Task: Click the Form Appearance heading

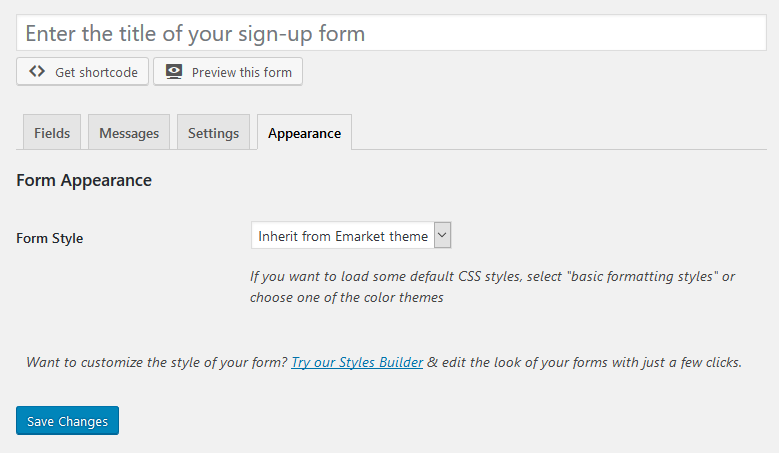Action: click(84, 180)
